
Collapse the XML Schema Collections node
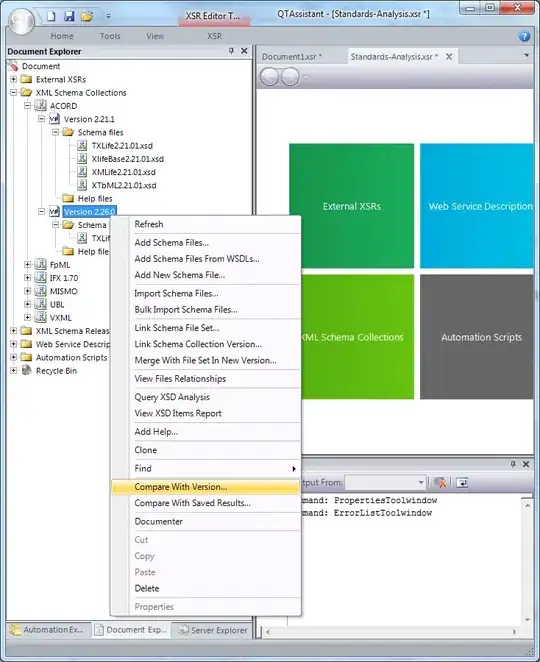(14, 92)
